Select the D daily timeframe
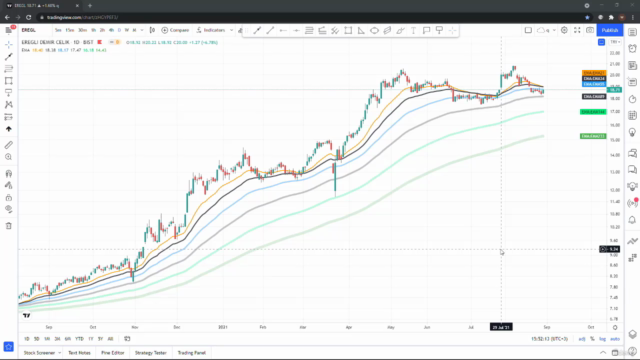 tap(119, 30)
